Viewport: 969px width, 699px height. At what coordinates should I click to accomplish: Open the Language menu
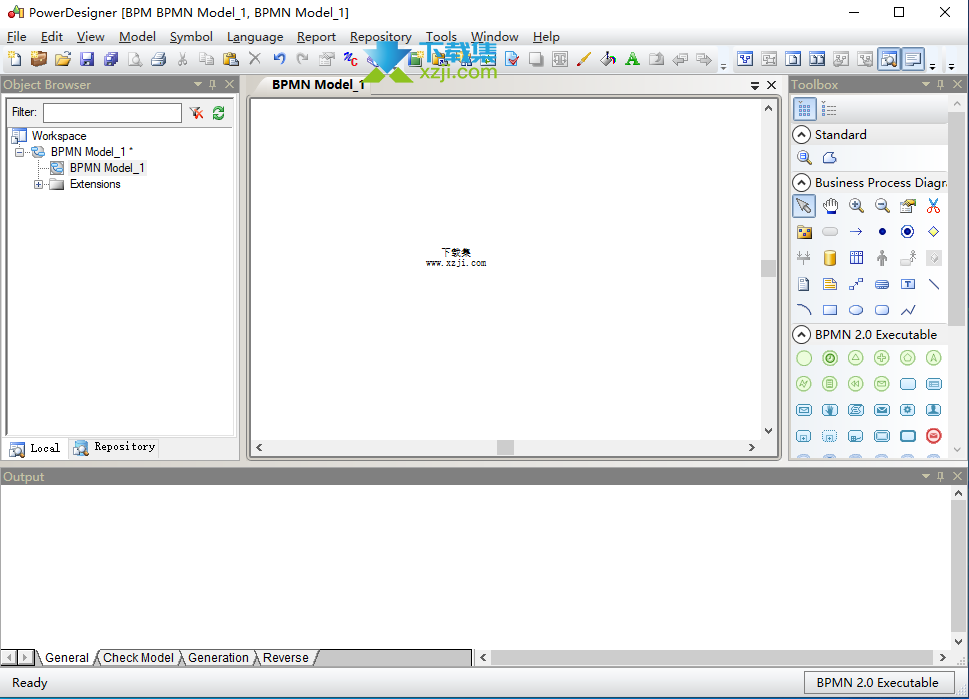[255, 37]
